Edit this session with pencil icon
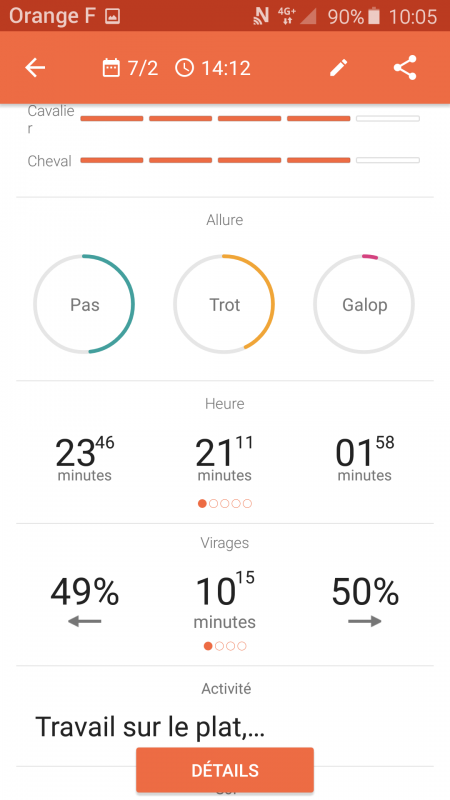 click(x=338, y=67)
